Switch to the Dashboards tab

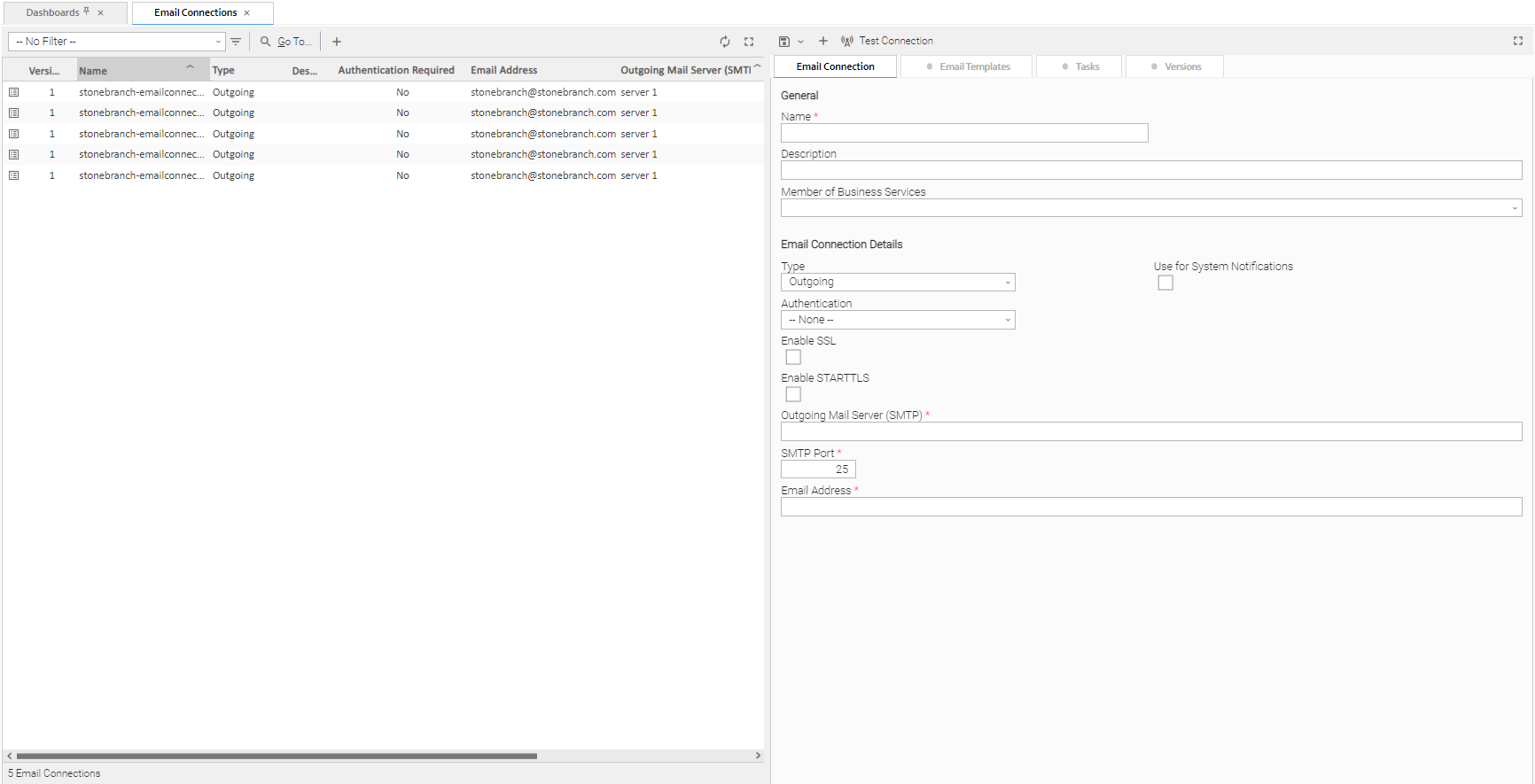(53, 13)
